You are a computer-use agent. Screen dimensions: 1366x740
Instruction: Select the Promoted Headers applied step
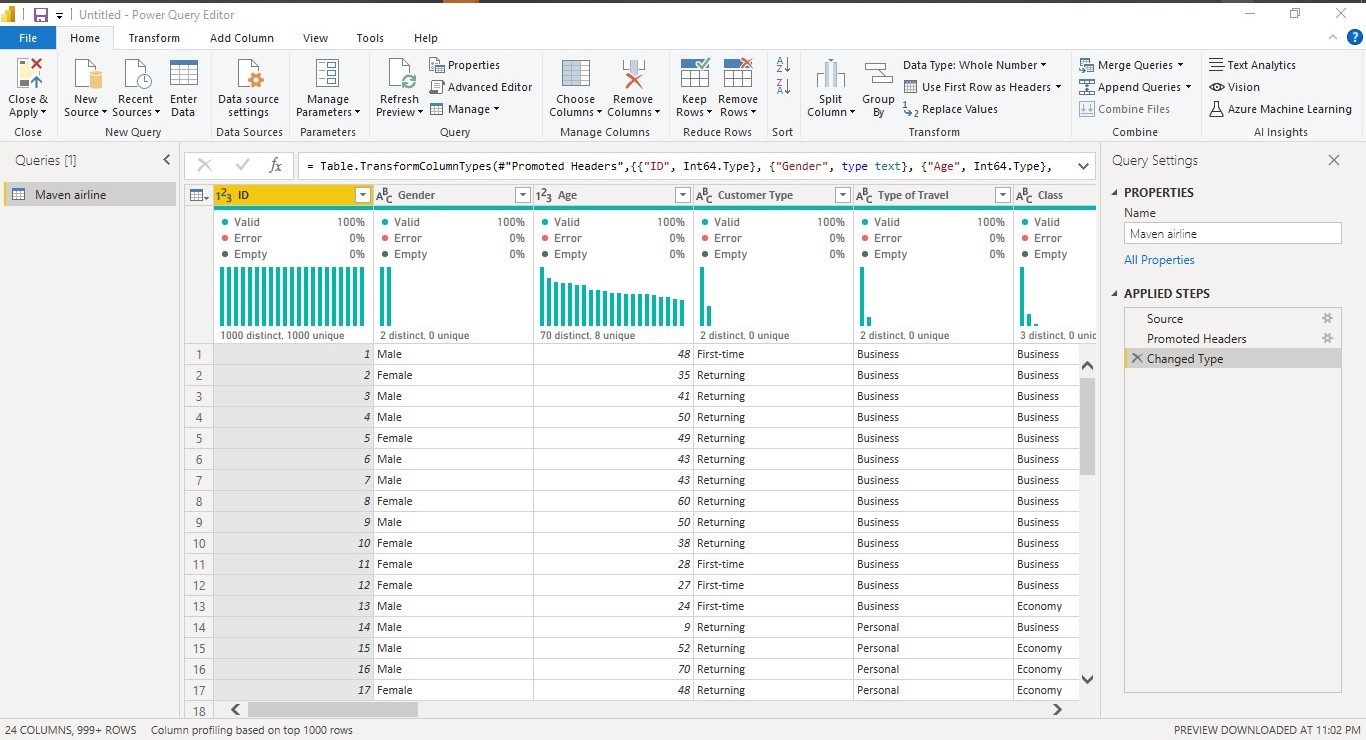[1232, 338]
